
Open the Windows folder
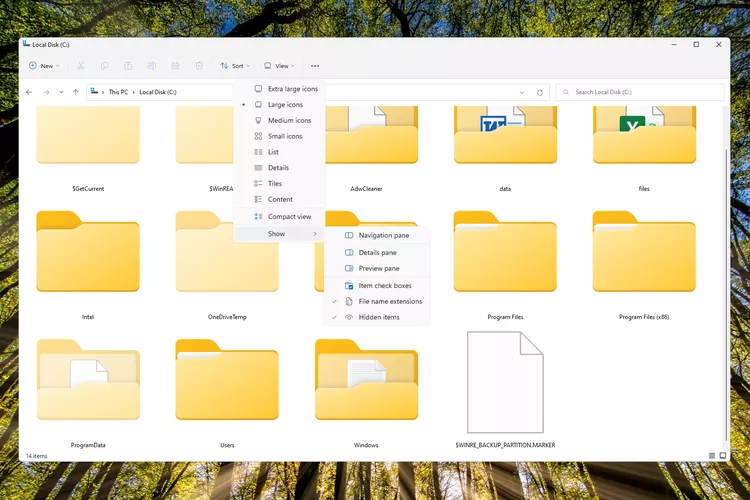click(x=366, y=393)
